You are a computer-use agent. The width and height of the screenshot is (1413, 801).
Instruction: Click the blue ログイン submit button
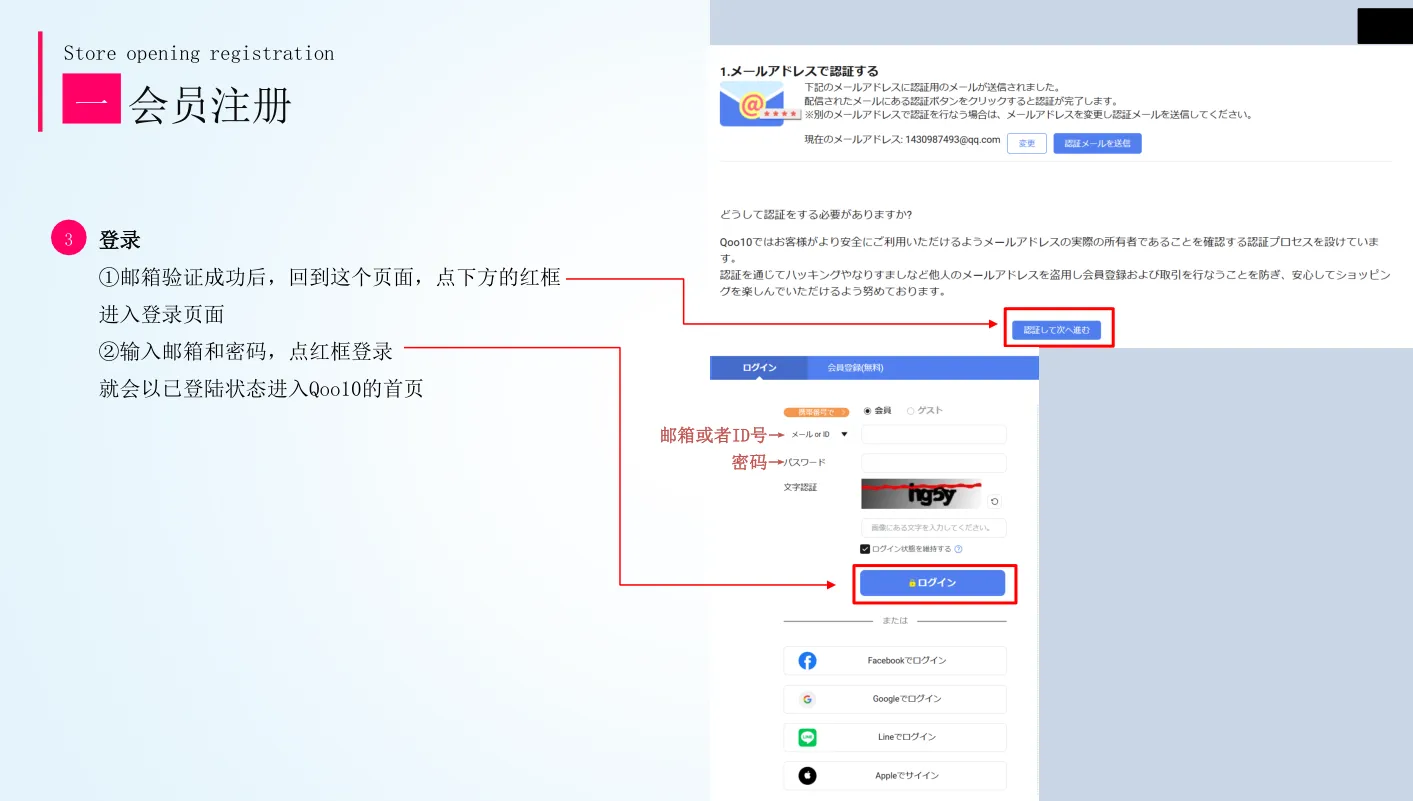coord(932,583)
